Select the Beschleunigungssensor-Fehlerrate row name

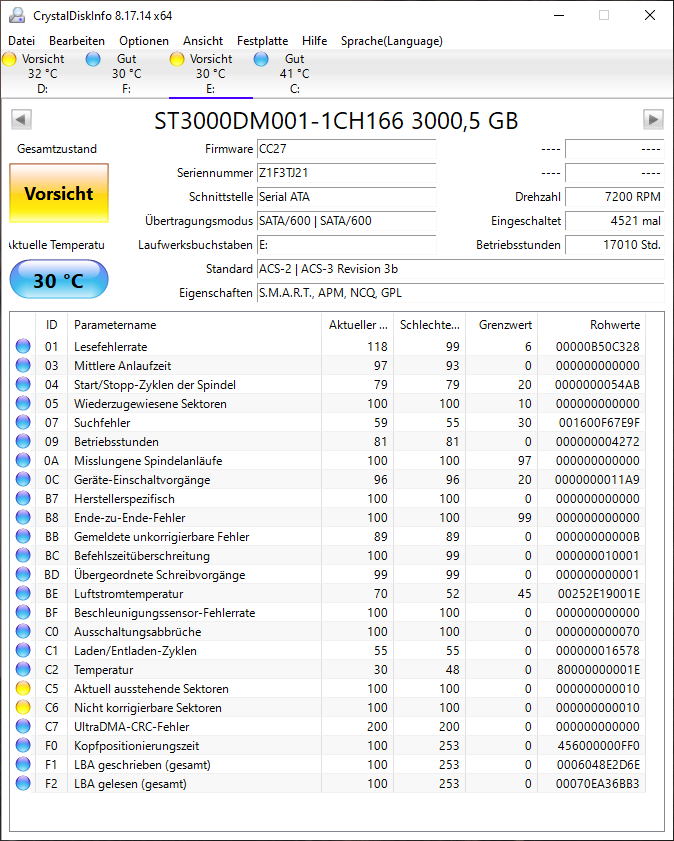click(165, 613)
